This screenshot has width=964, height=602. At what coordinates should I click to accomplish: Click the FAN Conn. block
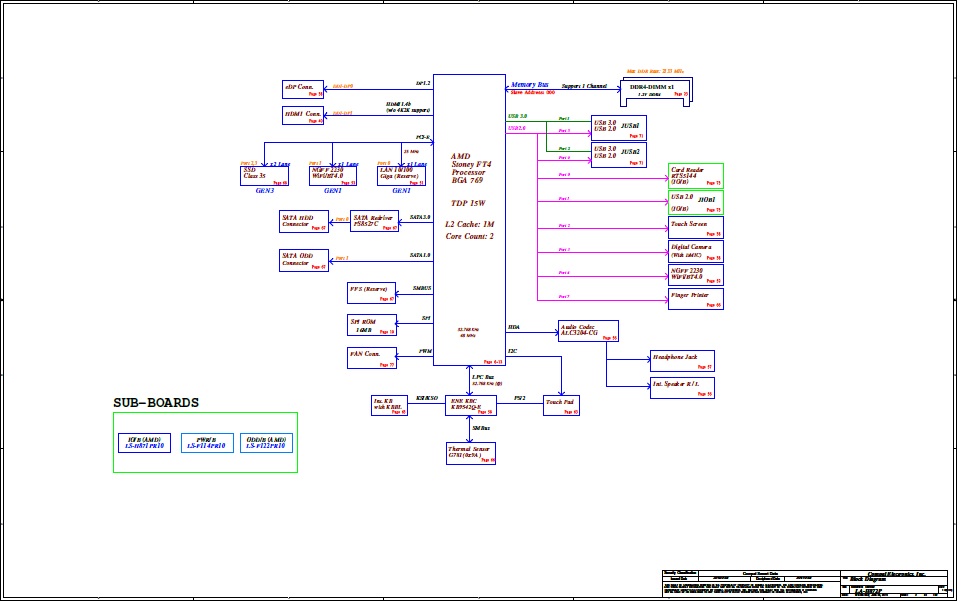point(371,357)
